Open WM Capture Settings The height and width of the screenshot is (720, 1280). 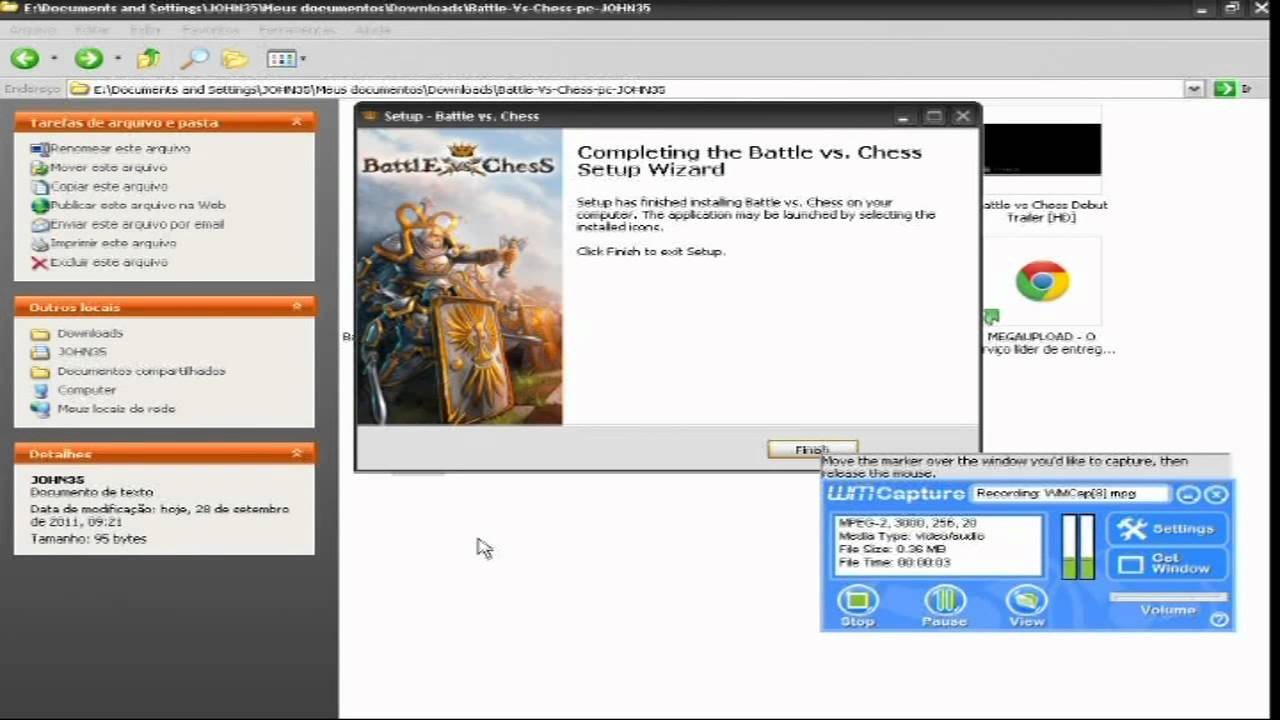tap(1167, 529)
